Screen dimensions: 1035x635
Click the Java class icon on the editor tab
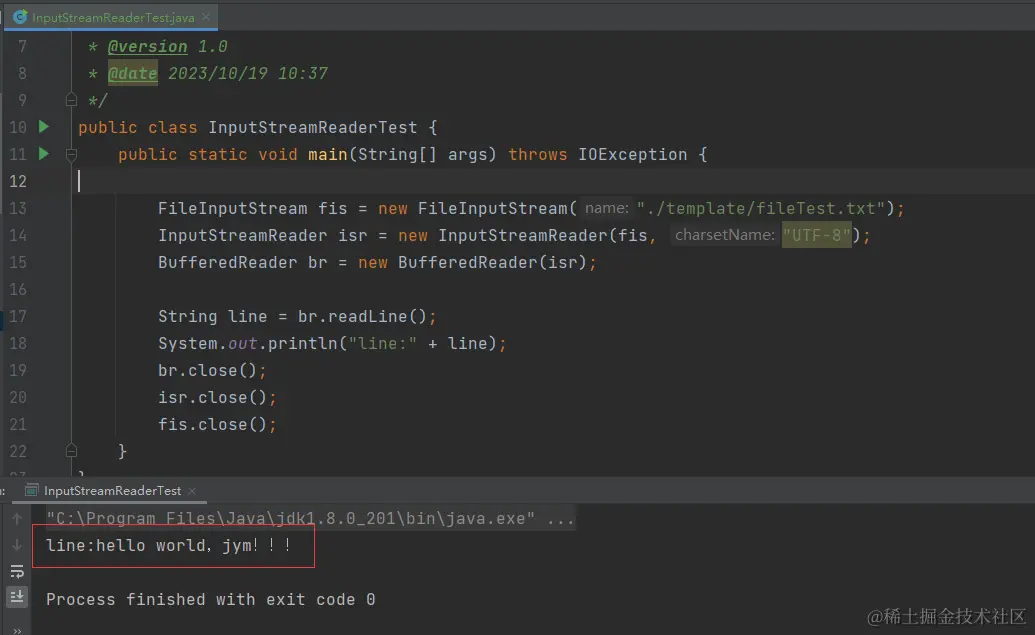coord(20,17)
